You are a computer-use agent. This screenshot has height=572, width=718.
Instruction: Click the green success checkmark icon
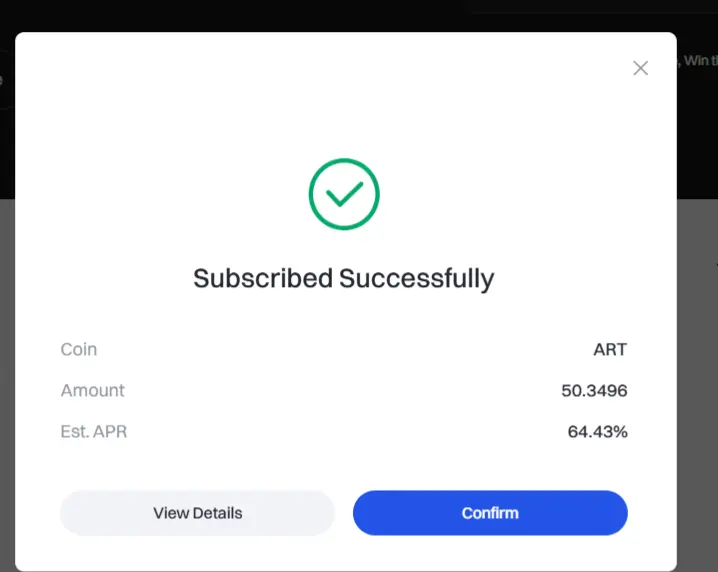(x=344, y=194)
